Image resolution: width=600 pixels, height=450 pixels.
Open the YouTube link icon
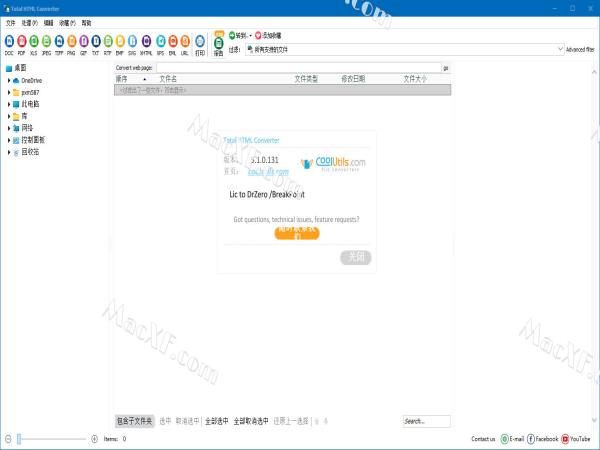[565, 439]
